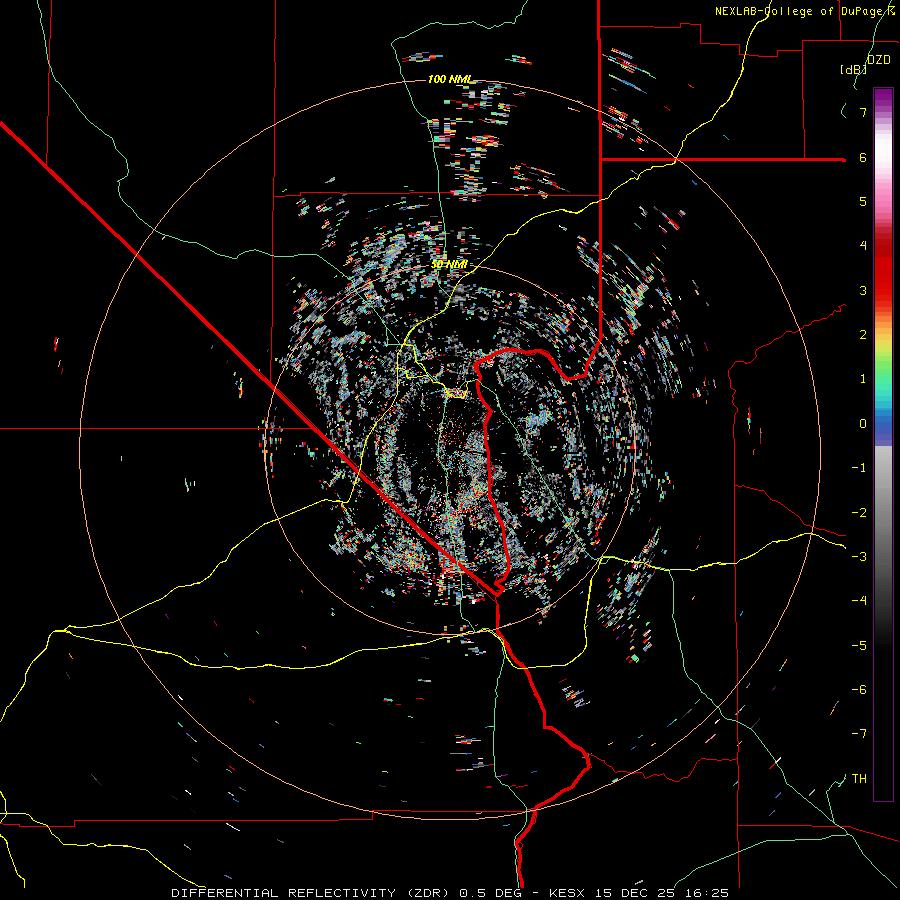Select the DZD product label above color bar

879,60
